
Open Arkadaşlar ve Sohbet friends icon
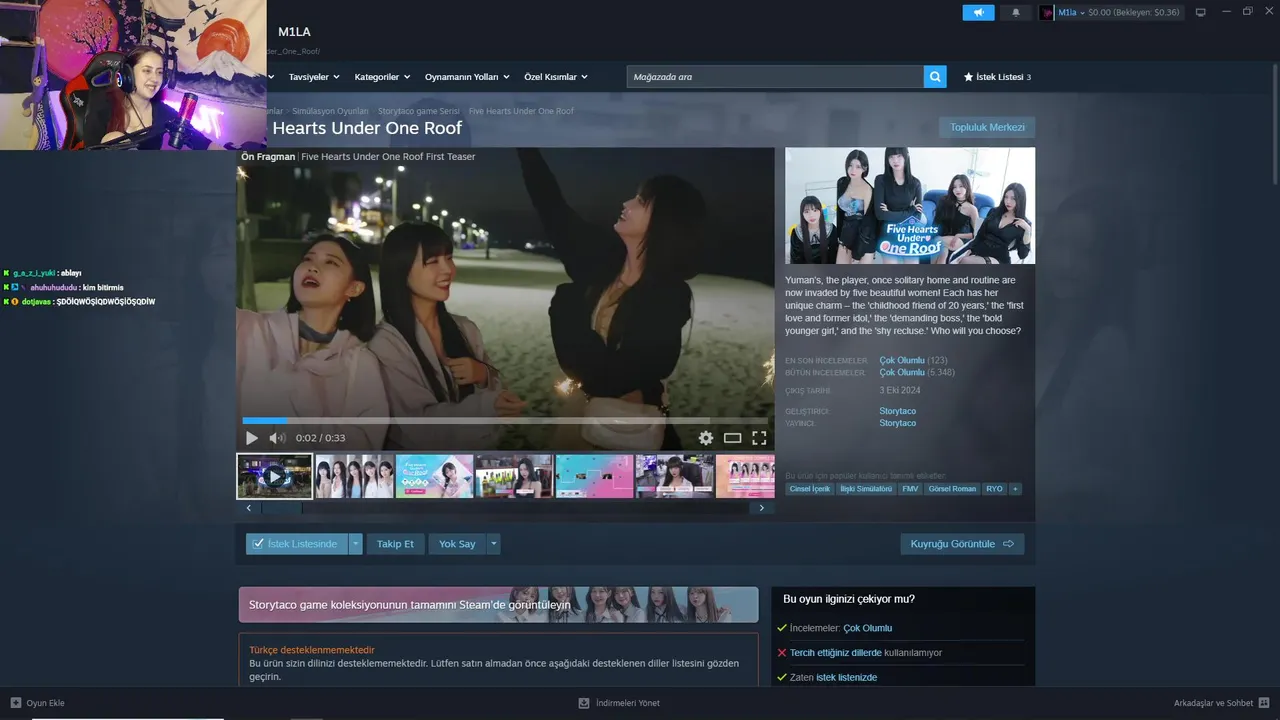(x=1264, y=703)
